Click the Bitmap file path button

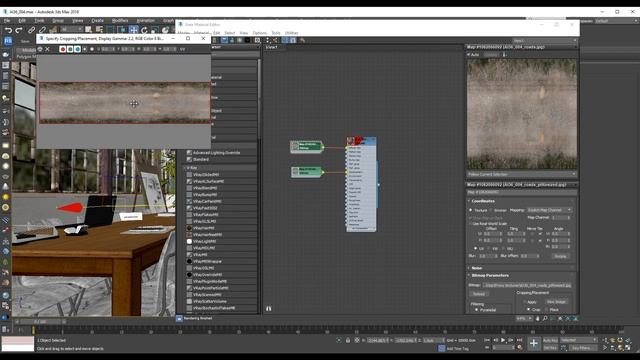tap(527, 285)
